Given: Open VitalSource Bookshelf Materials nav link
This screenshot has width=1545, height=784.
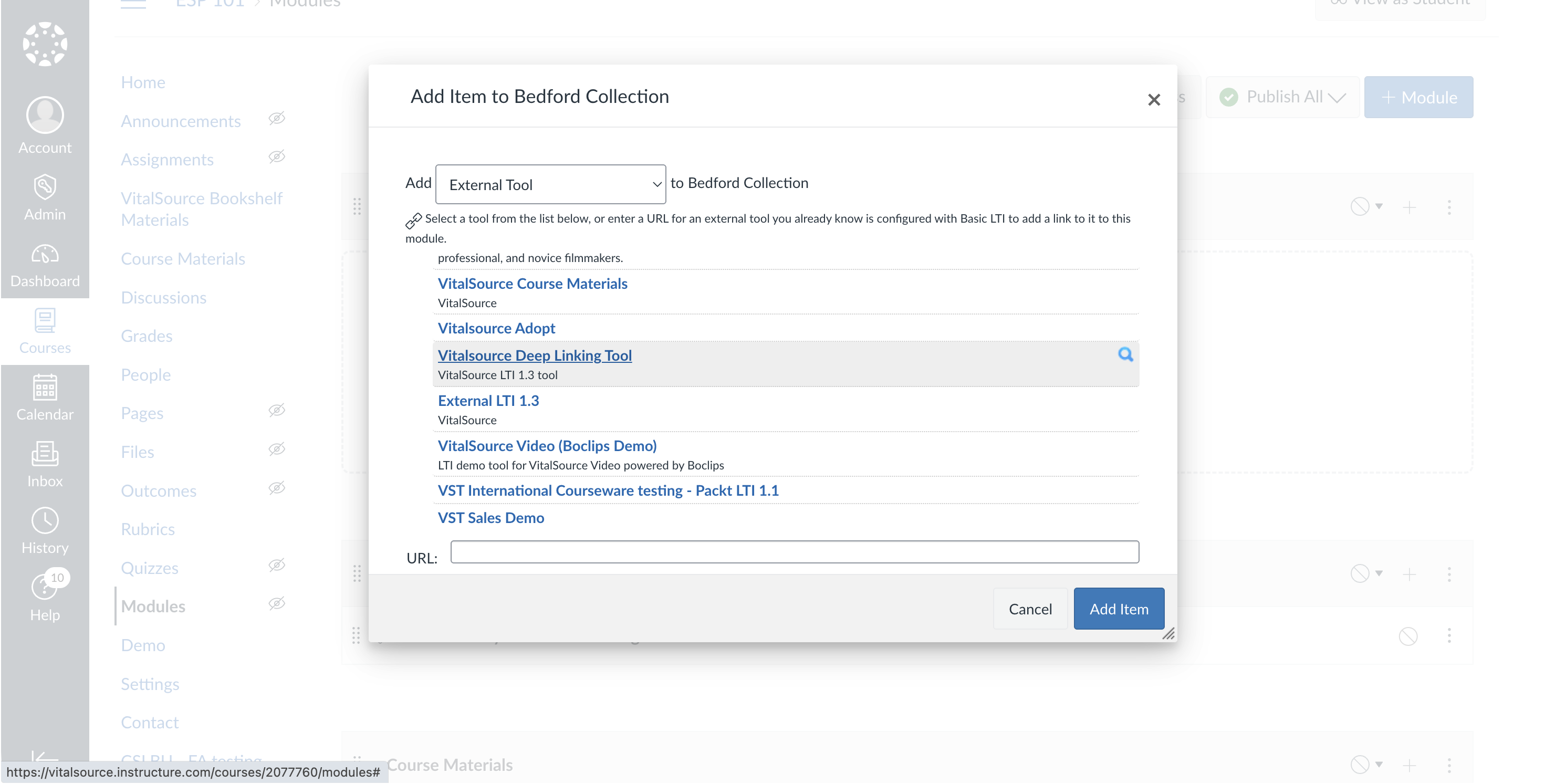Looking at the screenshot, I should click(202, 210).
